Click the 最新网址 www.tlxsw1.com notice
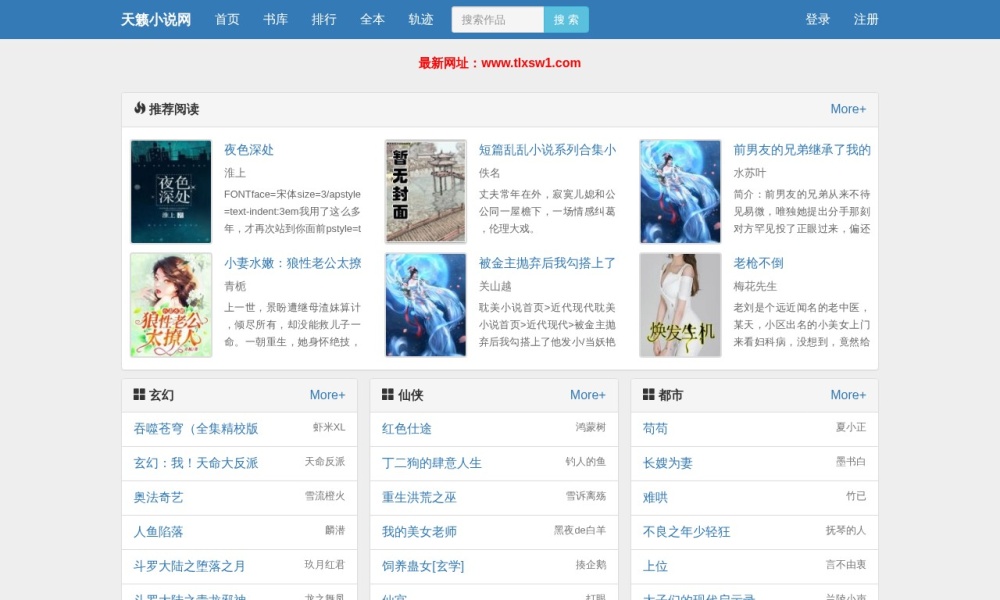Image resolution: width=1000 pixels, height=600 pixels. [499, 63]
